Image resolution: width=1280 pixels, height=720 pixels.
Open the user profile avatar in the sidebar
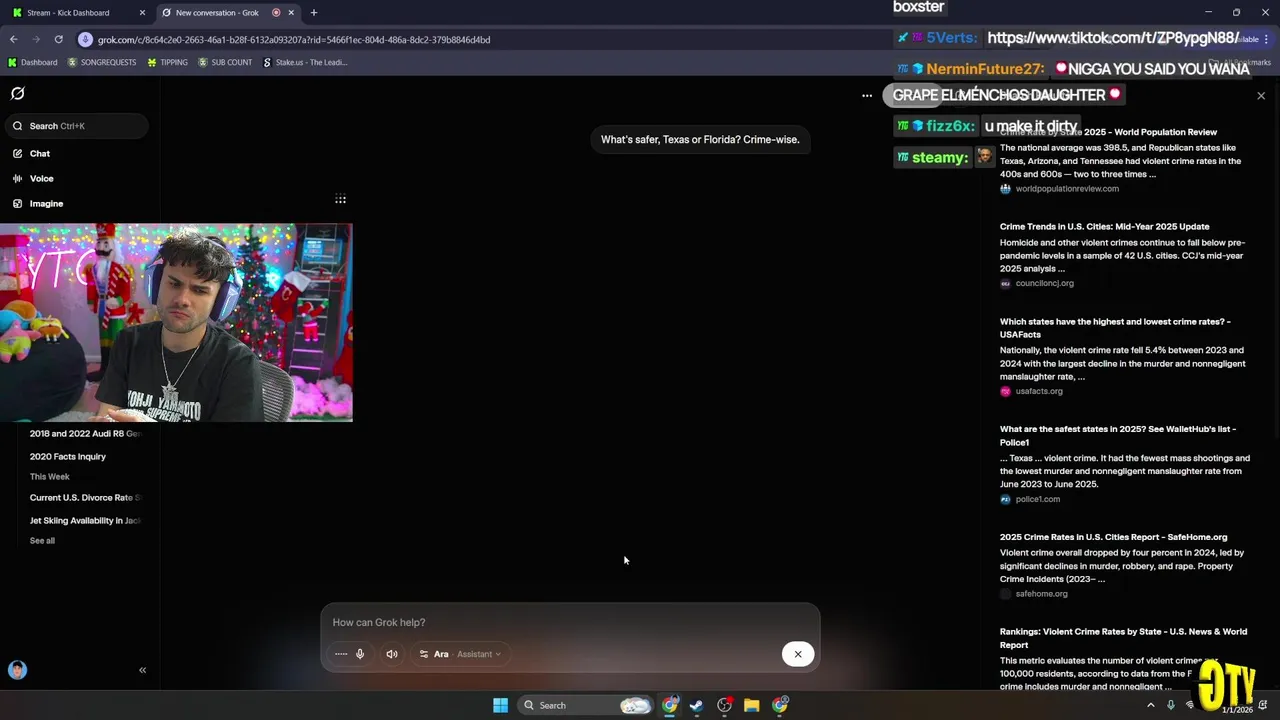17,670
